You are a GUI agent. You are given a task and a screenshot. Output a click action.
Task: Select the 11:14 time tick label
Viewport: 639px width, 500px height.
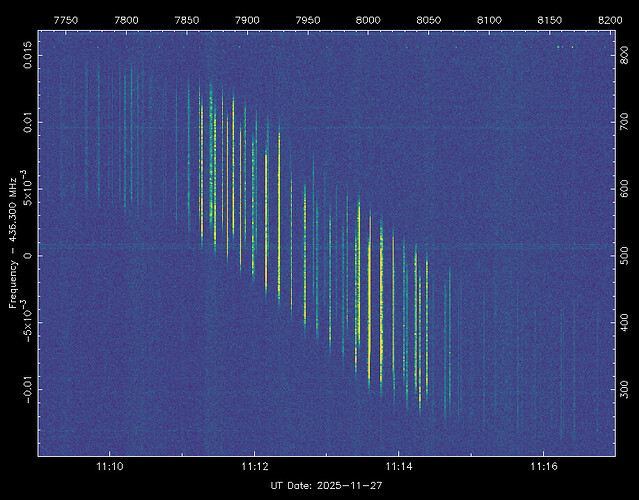point(399,467)
